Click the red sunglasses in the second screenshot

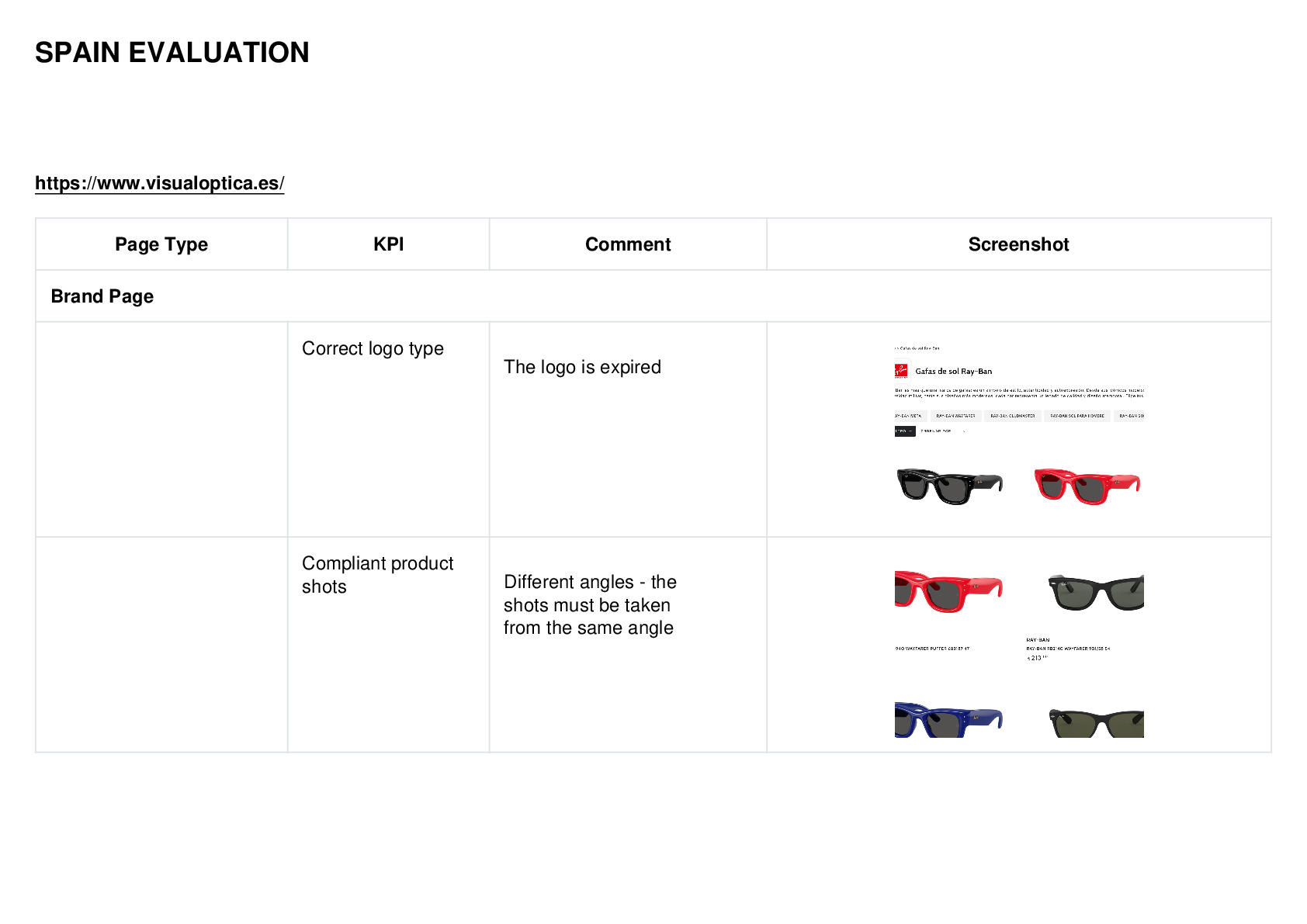tap(948, 591)
